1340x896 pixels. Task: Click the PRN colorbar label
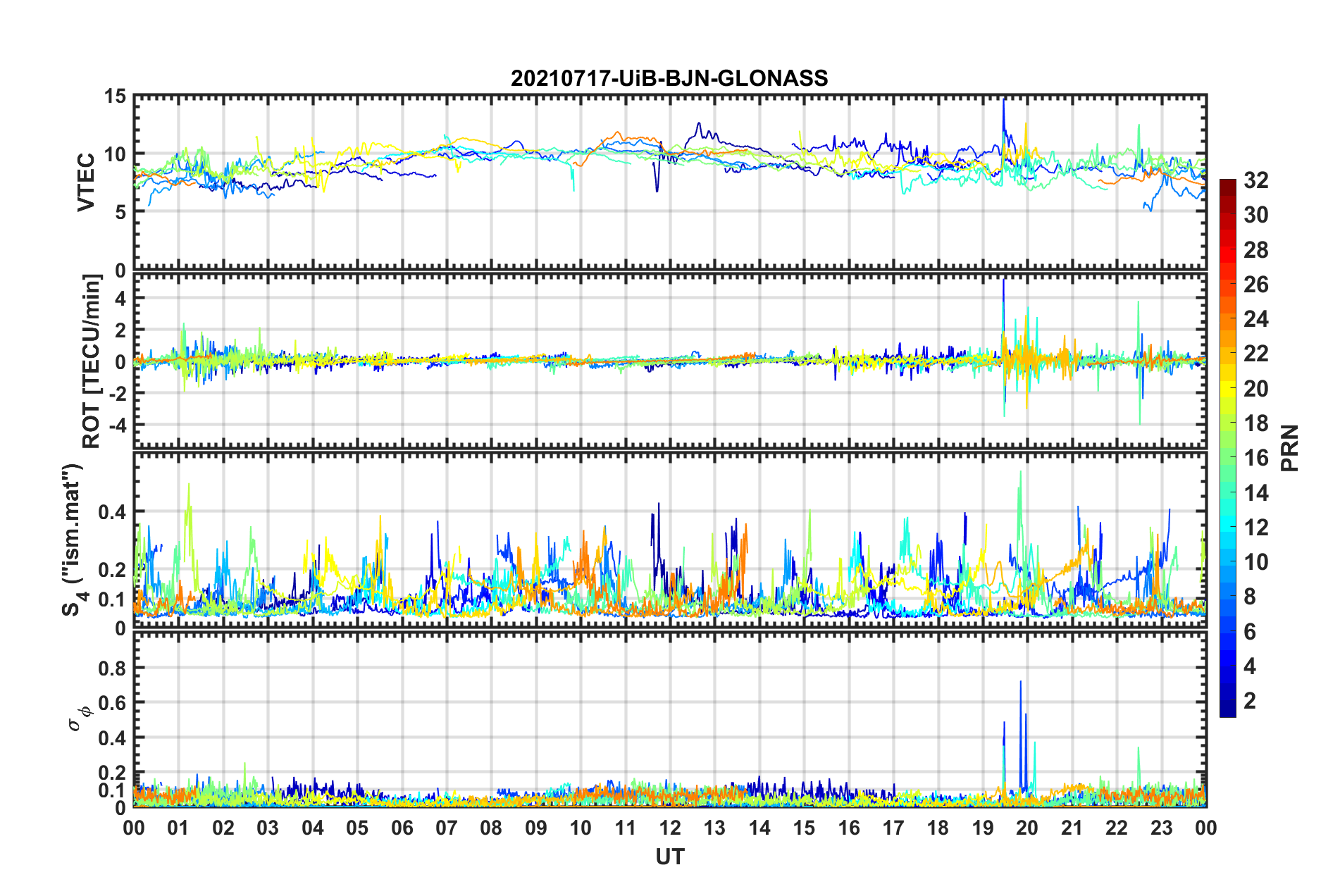pyautogui.click(x=1291, y=448)
